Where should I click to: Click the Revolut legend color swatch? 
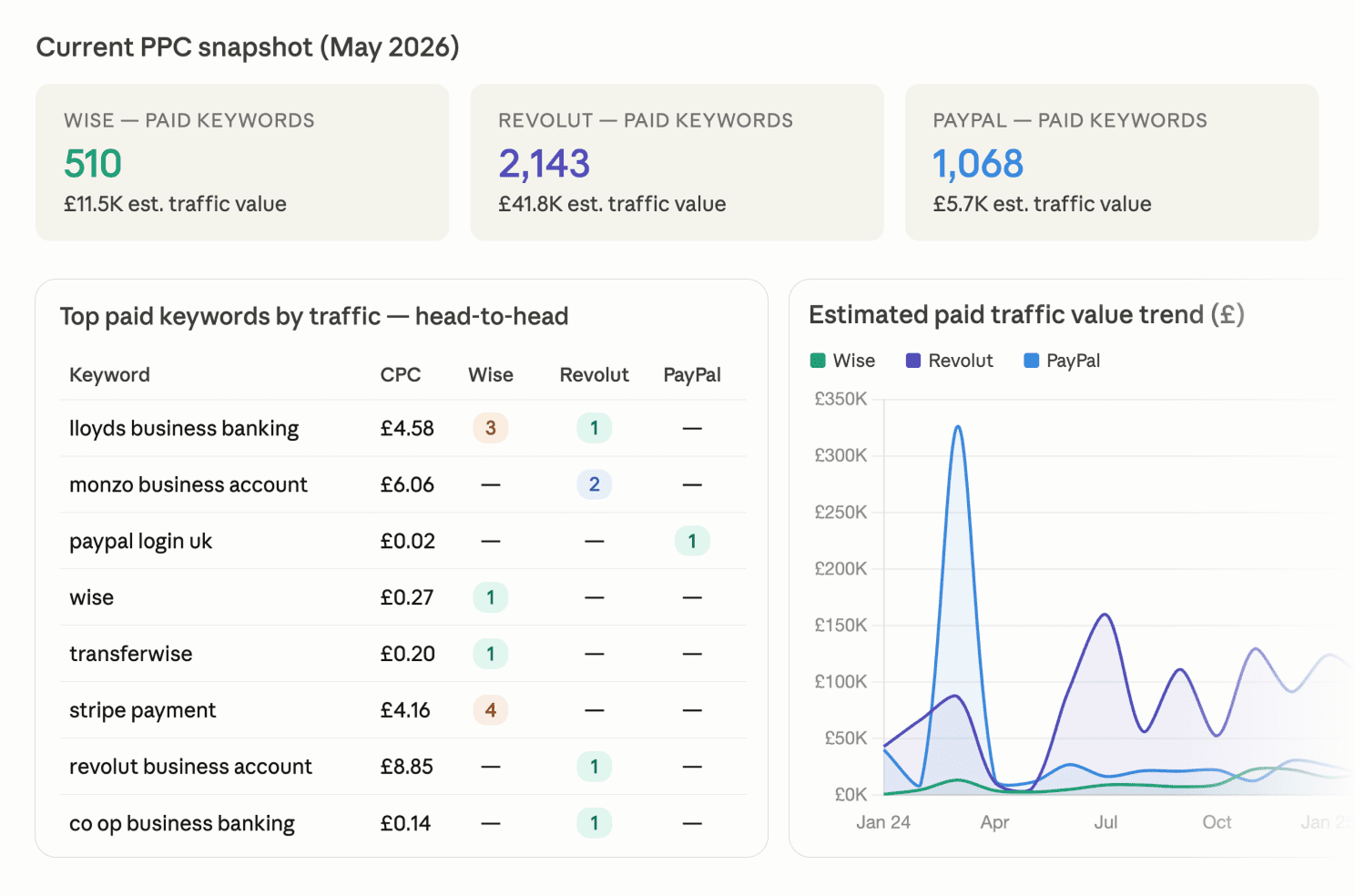tap(913, 361)
